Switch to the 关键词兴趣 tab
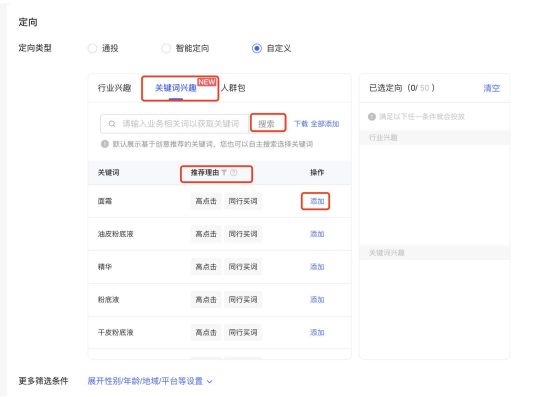Image resolution: width=552 pixels, height=397 pixels. [176, 88]
